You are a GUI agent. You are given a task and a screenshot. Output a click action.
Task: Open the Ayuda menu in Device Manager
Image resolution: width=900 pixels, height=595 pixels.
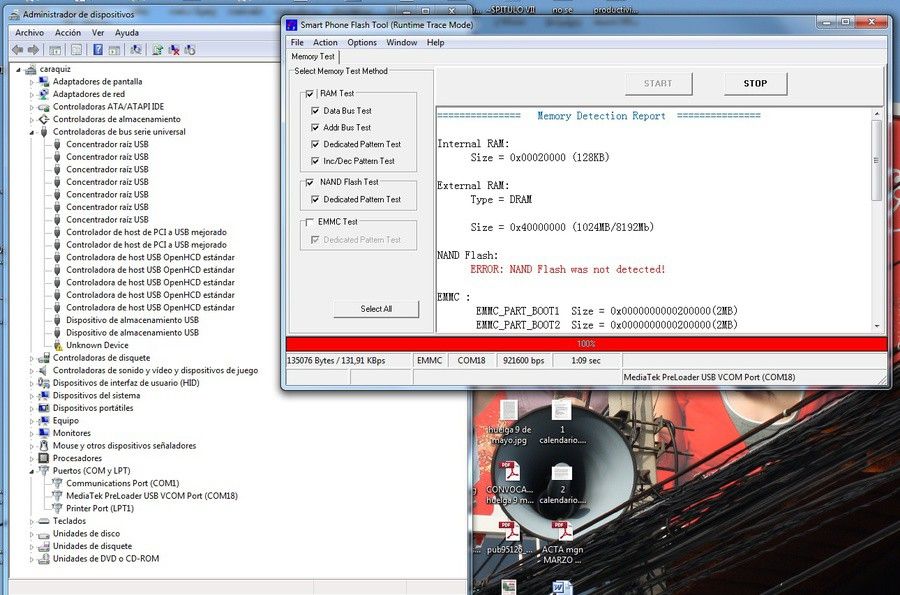[x=127, y=33]
